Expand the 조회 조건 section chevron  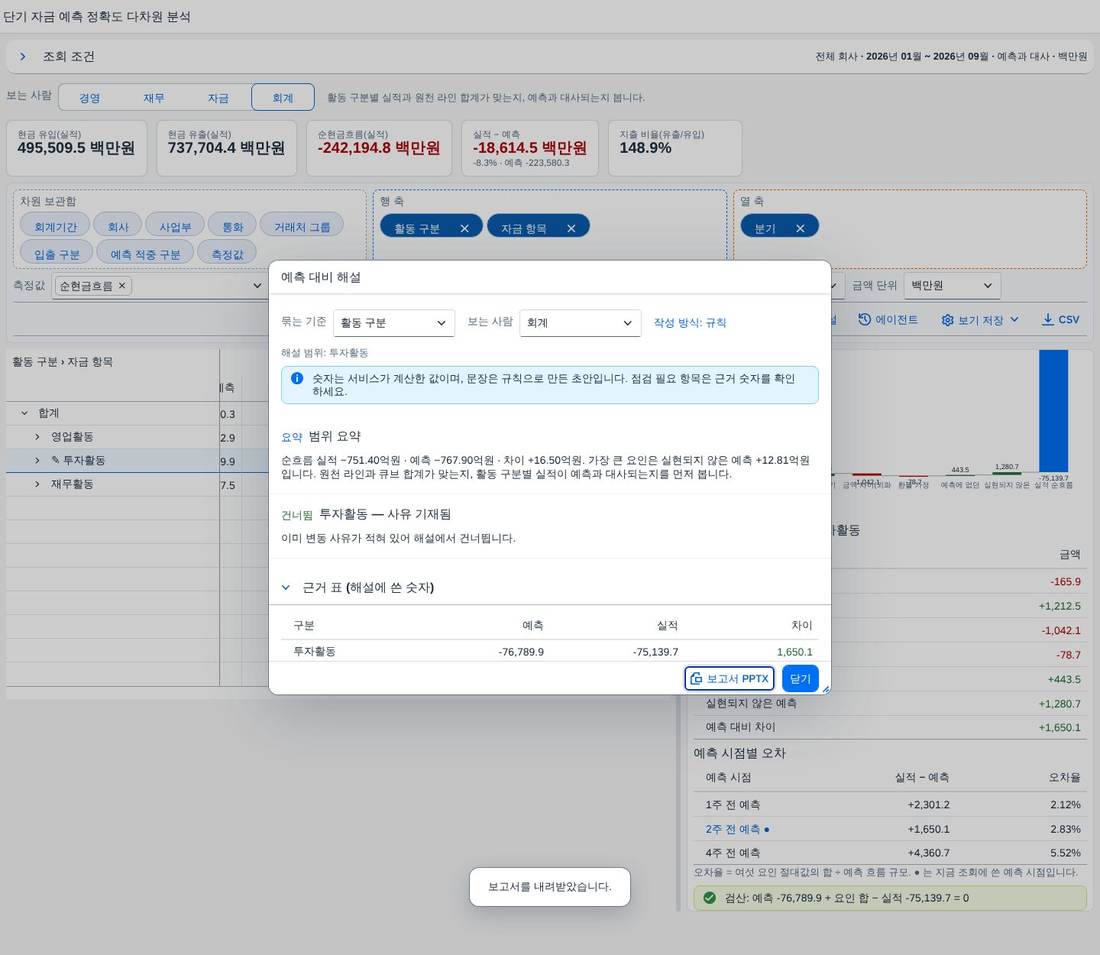point(22,56)
